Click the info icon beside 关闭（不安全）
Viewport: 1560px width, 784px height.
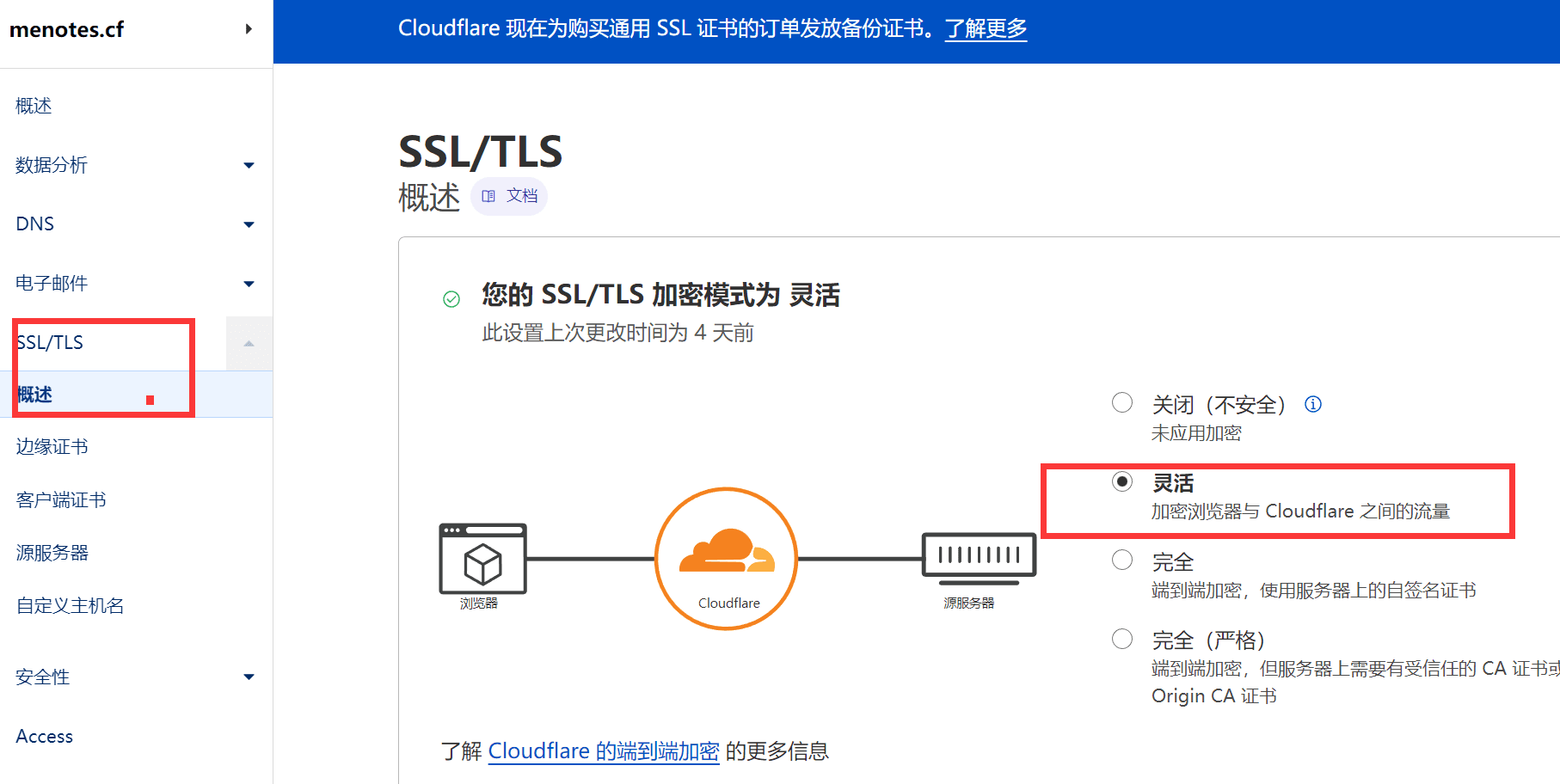[x=1312, y=404]
